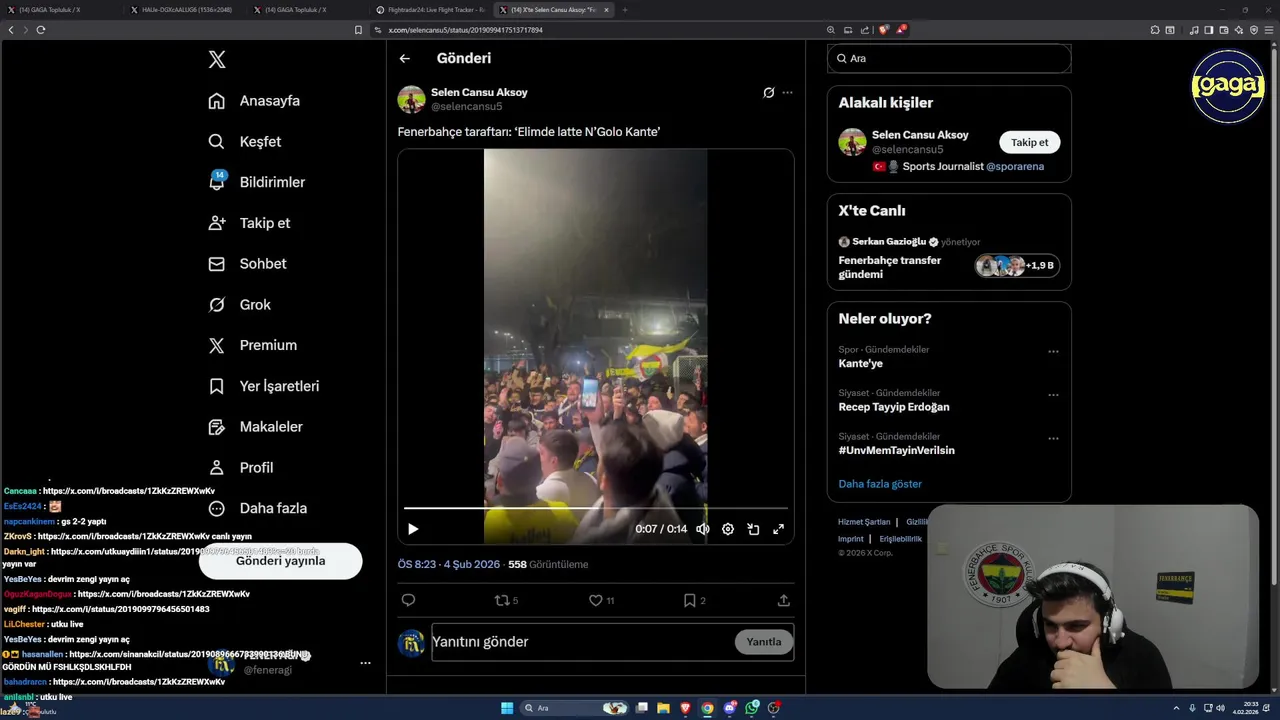Like the post with 11 likes

tap(601, 600)
